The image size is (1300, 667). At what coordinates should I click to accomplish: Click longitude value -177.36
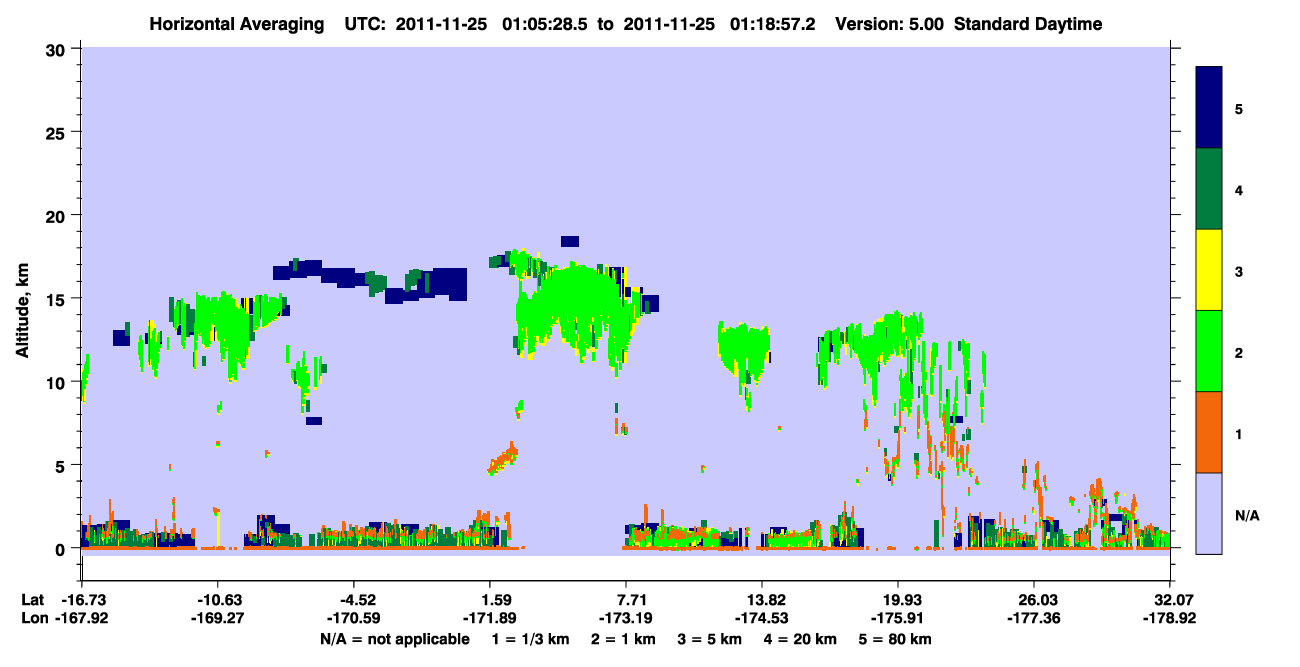coord(1034,618)
